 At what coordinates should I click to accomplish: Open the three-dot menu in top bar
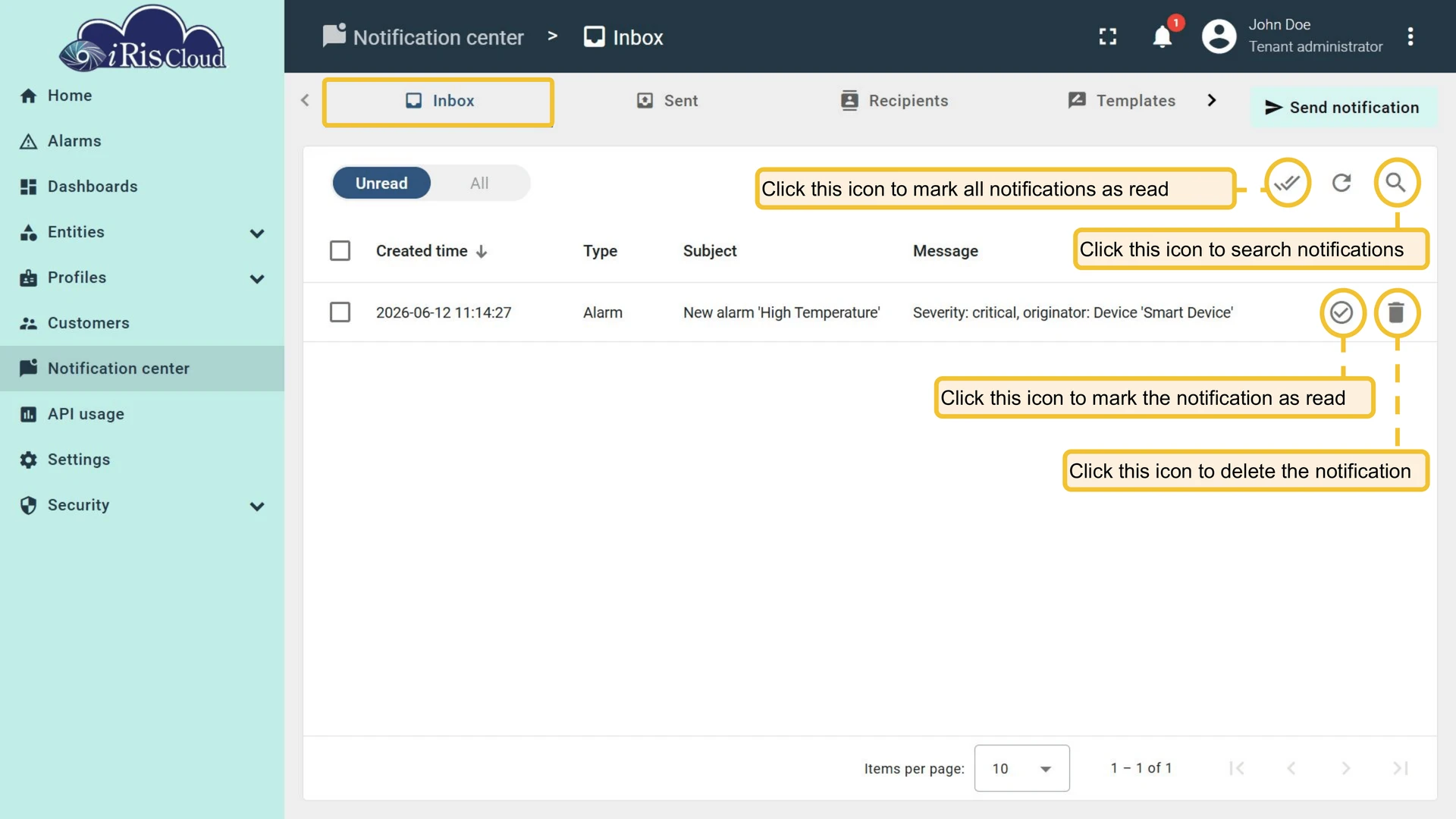point(1410,36)
